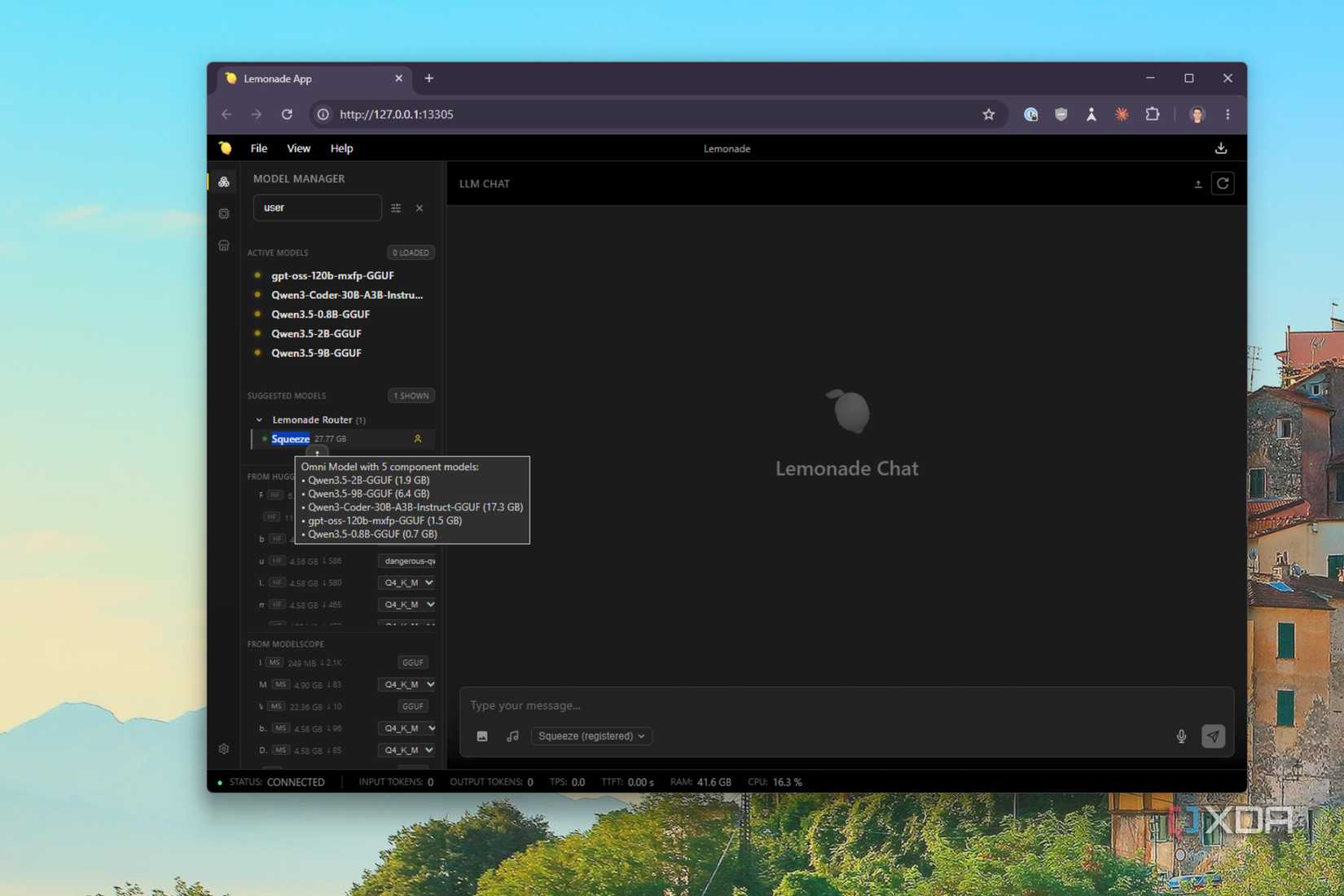Image resolution: width=1344 pixels, height=896 pixels.
Task: Open the Squeeze (registered) model dropdown
Action: 591,736
